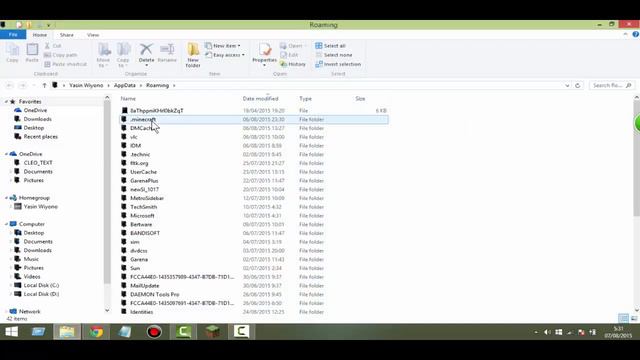Open New item dropdown

(x=223, y=46)
